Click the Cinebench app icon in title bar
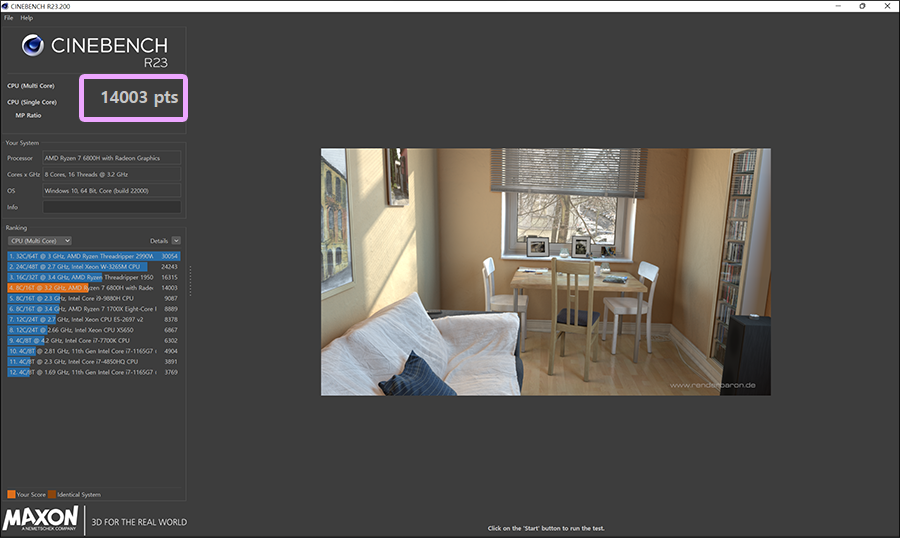 pyautogui.click(x=5, y=6)
